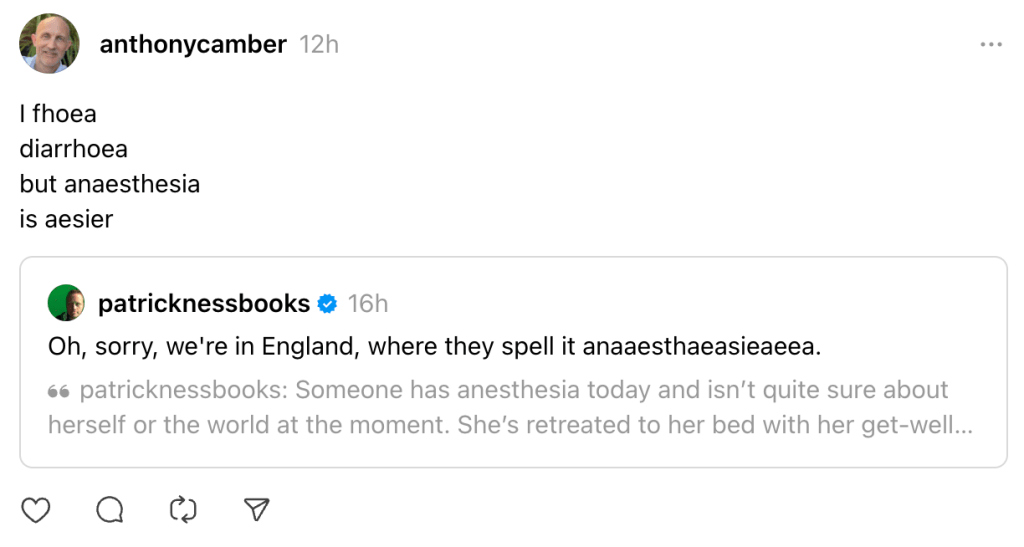Repost using the circular arrows icon

coord(184,510)
